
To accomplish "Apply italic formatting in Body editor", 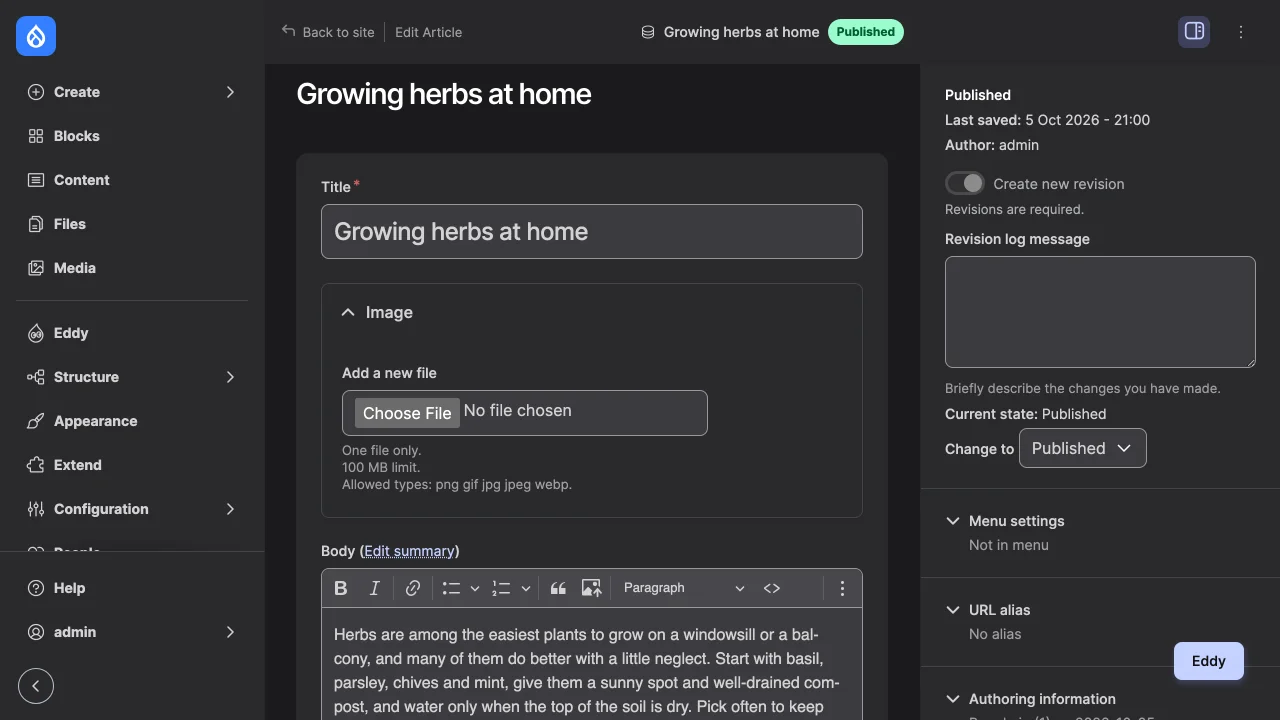I will [375, 588].
